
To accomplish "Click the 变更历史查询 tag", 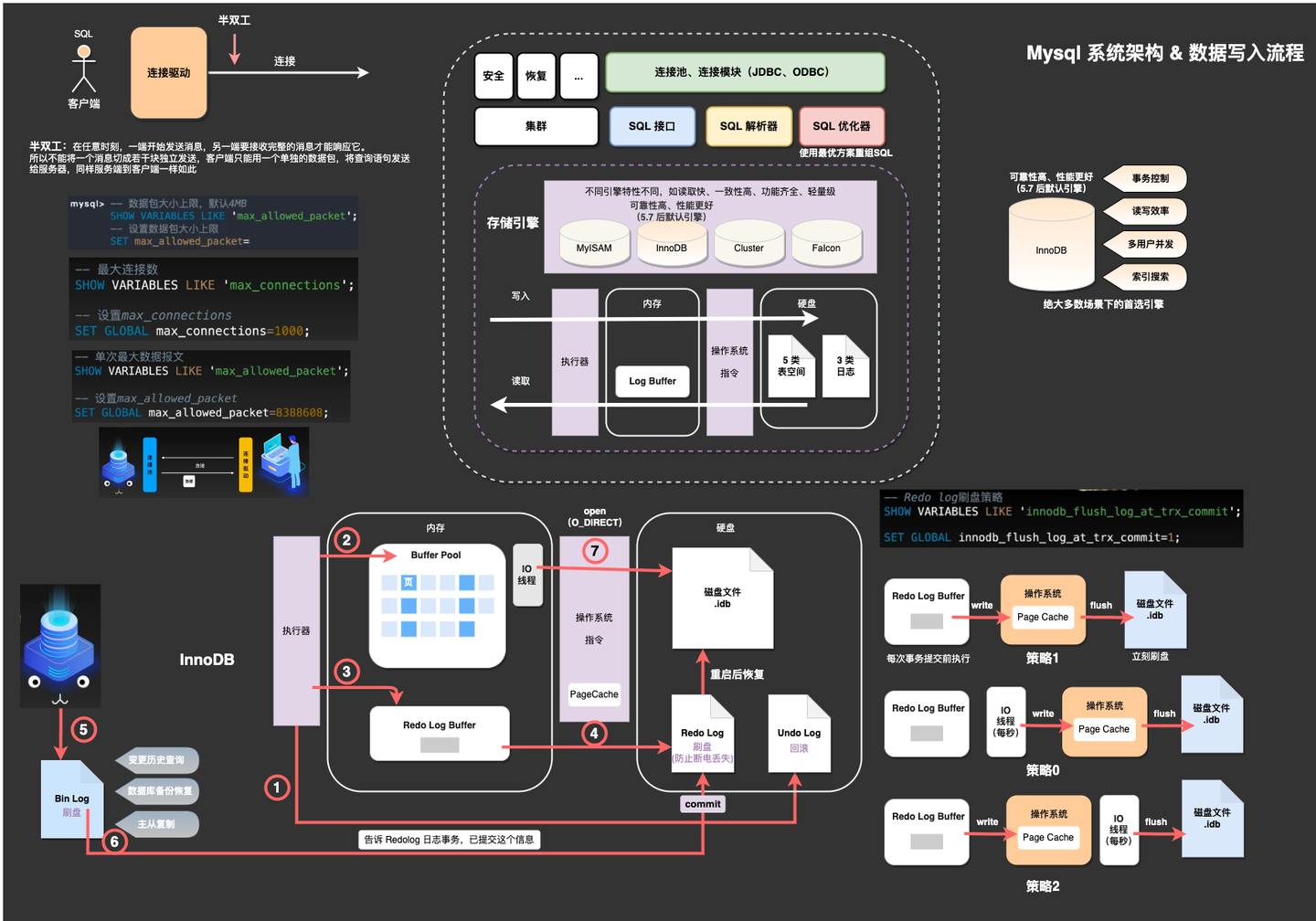I will click(157, 760).
